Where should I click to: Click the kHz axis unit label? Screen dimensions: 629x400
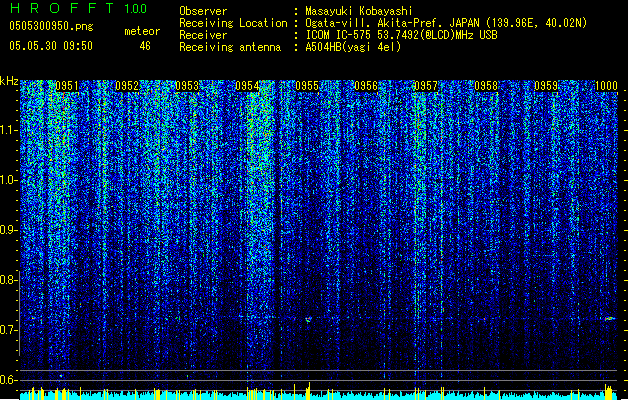(x=9, y=81)
